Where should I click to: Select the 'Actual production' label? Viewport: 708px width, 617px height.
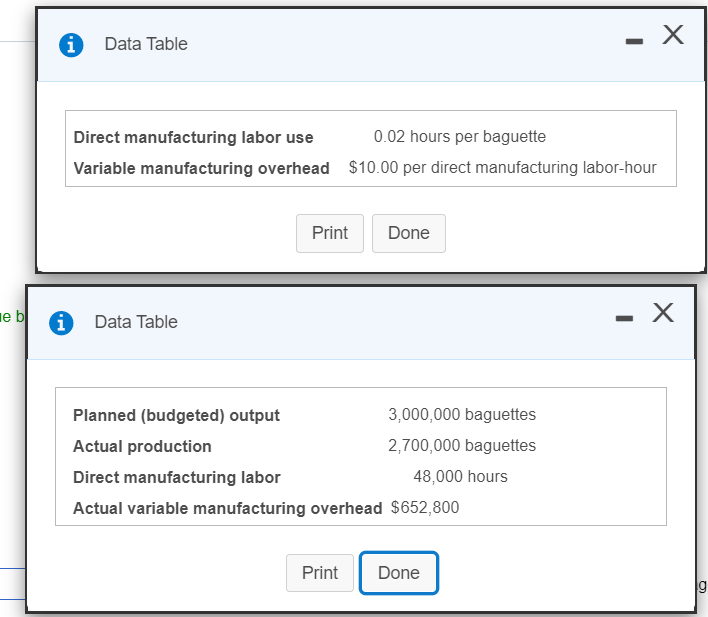coord(142,446)
